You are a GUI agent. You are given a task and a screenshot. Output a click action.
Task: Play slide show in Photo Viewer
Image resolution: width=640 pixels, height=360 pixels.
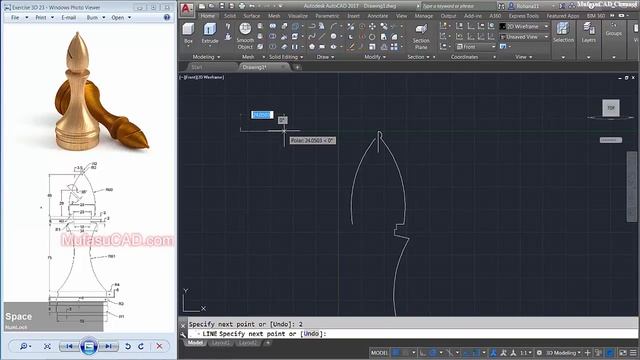coord(89,346)
